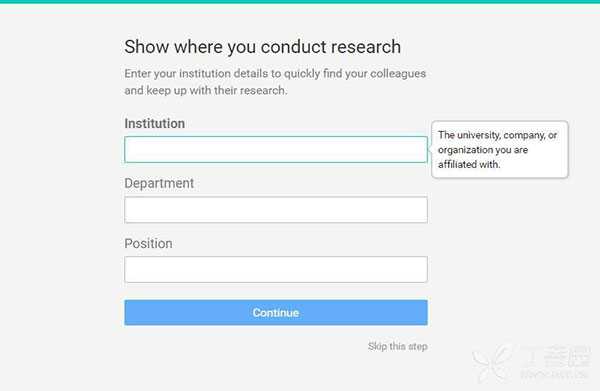
Task: Click the teal progress bar at top
Action: (x=300, y=2)
